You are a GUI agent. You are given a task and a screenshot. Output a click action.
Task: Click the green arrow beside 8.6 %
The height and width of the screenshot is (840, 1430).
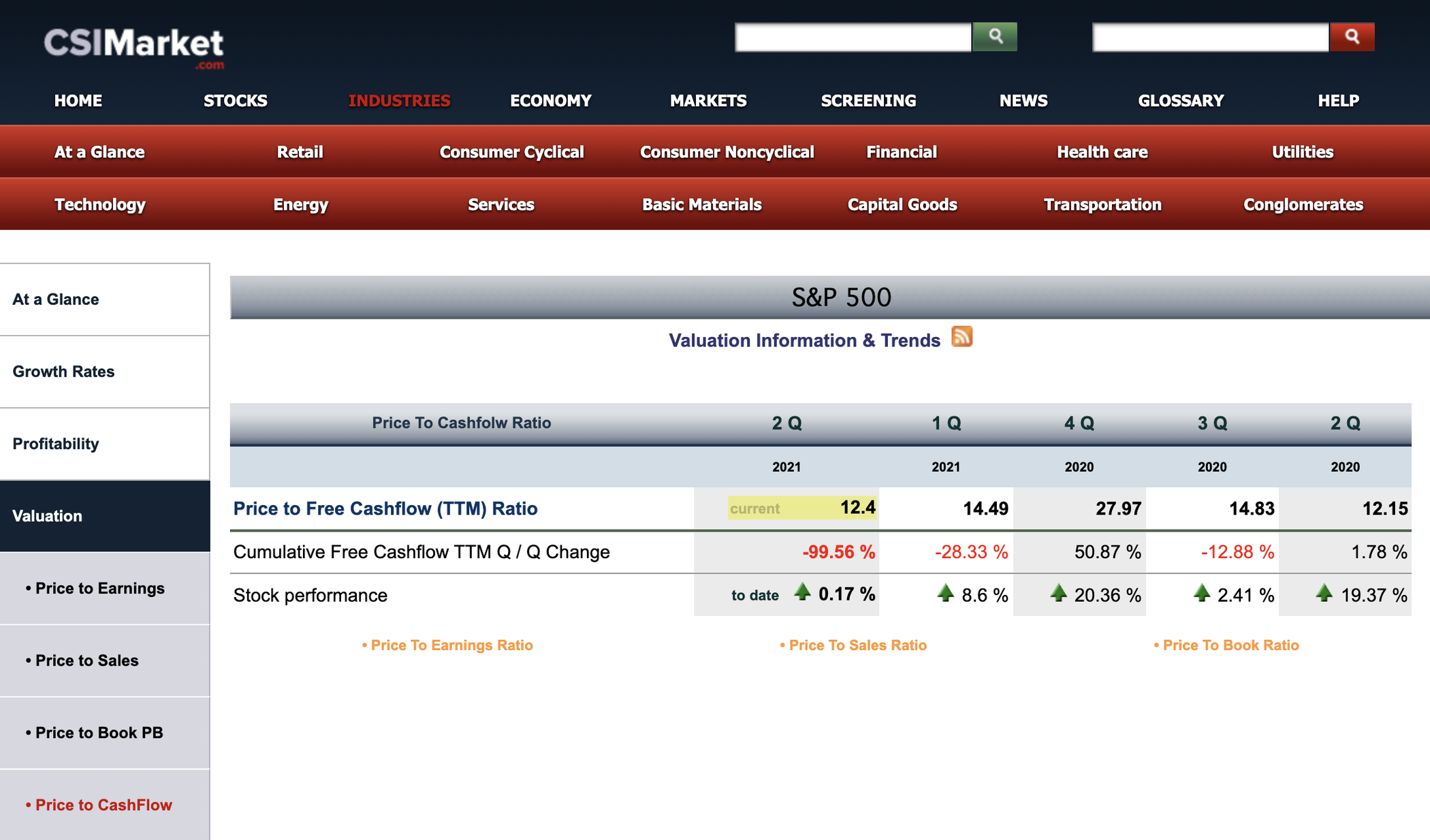click(945, 593)
